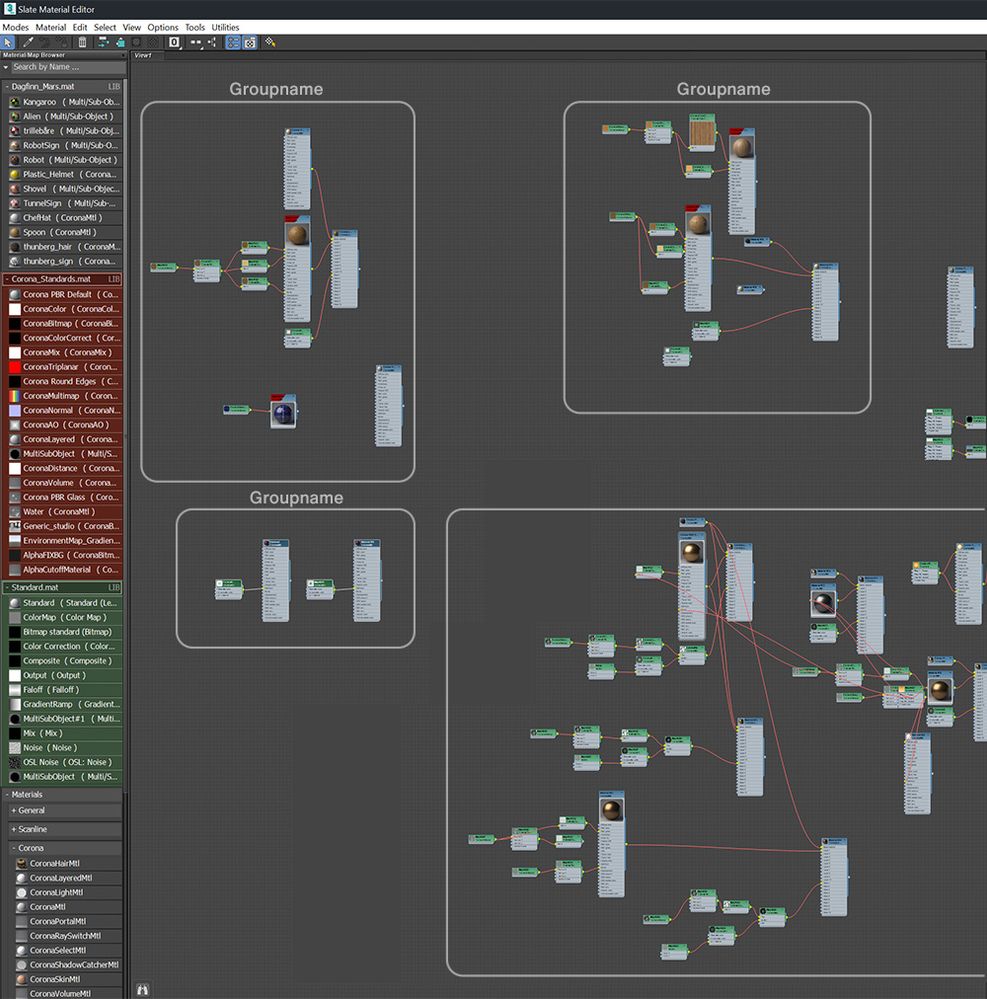Collapse the Standard.mat library section

(8, 587)
